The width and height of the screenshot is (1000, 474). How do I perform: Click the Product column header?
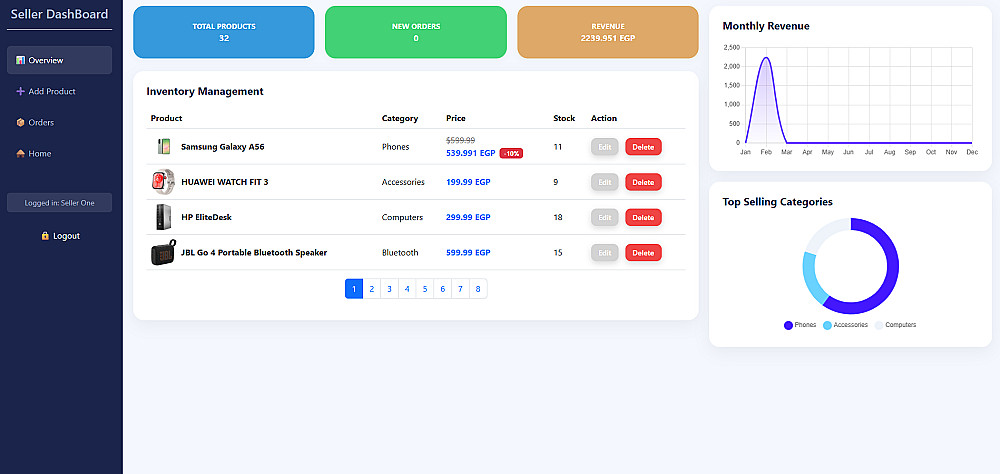(x=166, y=118)
